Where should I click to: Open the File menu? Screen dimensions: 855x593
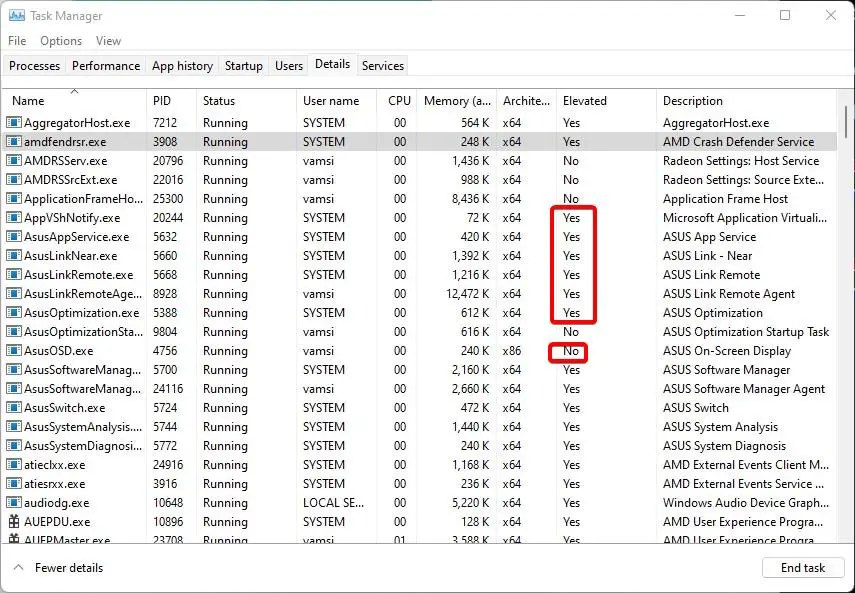tap(17, 41)
